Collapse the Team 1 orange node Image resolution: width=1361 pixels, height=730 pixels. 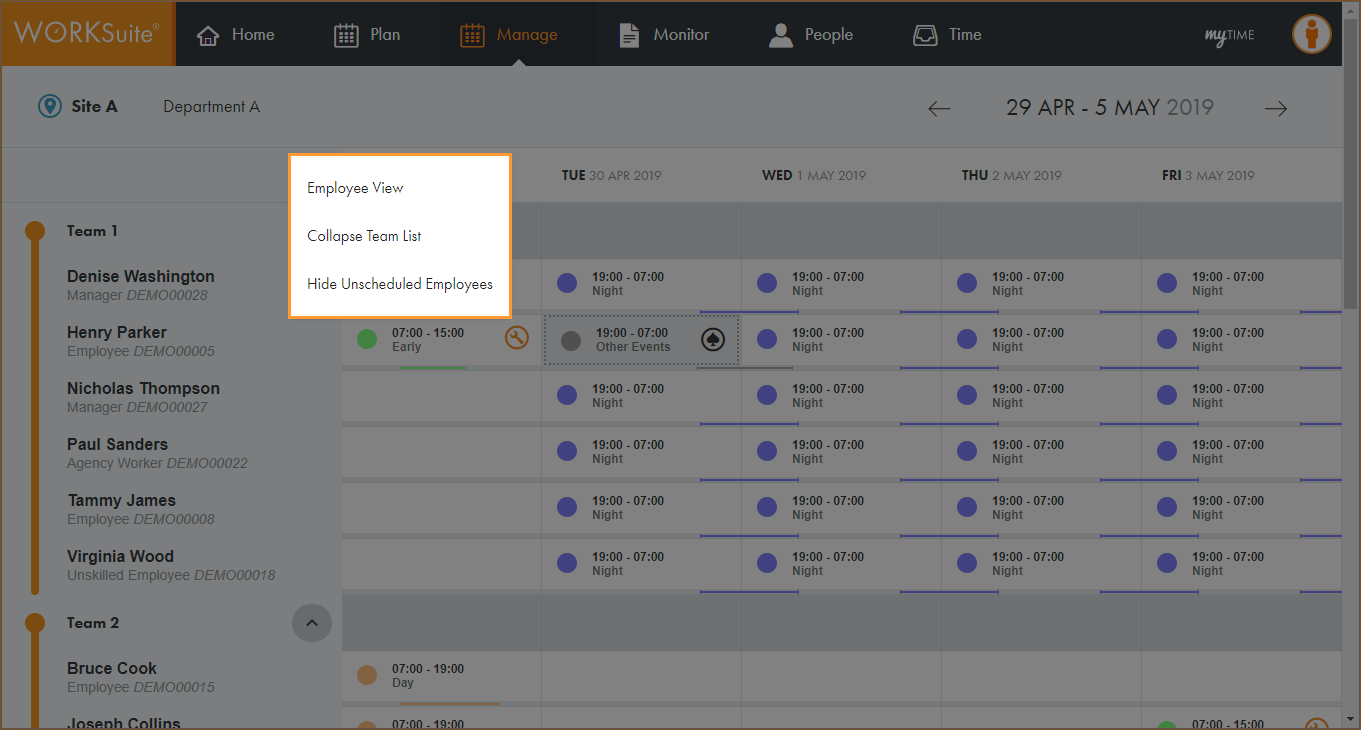tap(35, 231)
